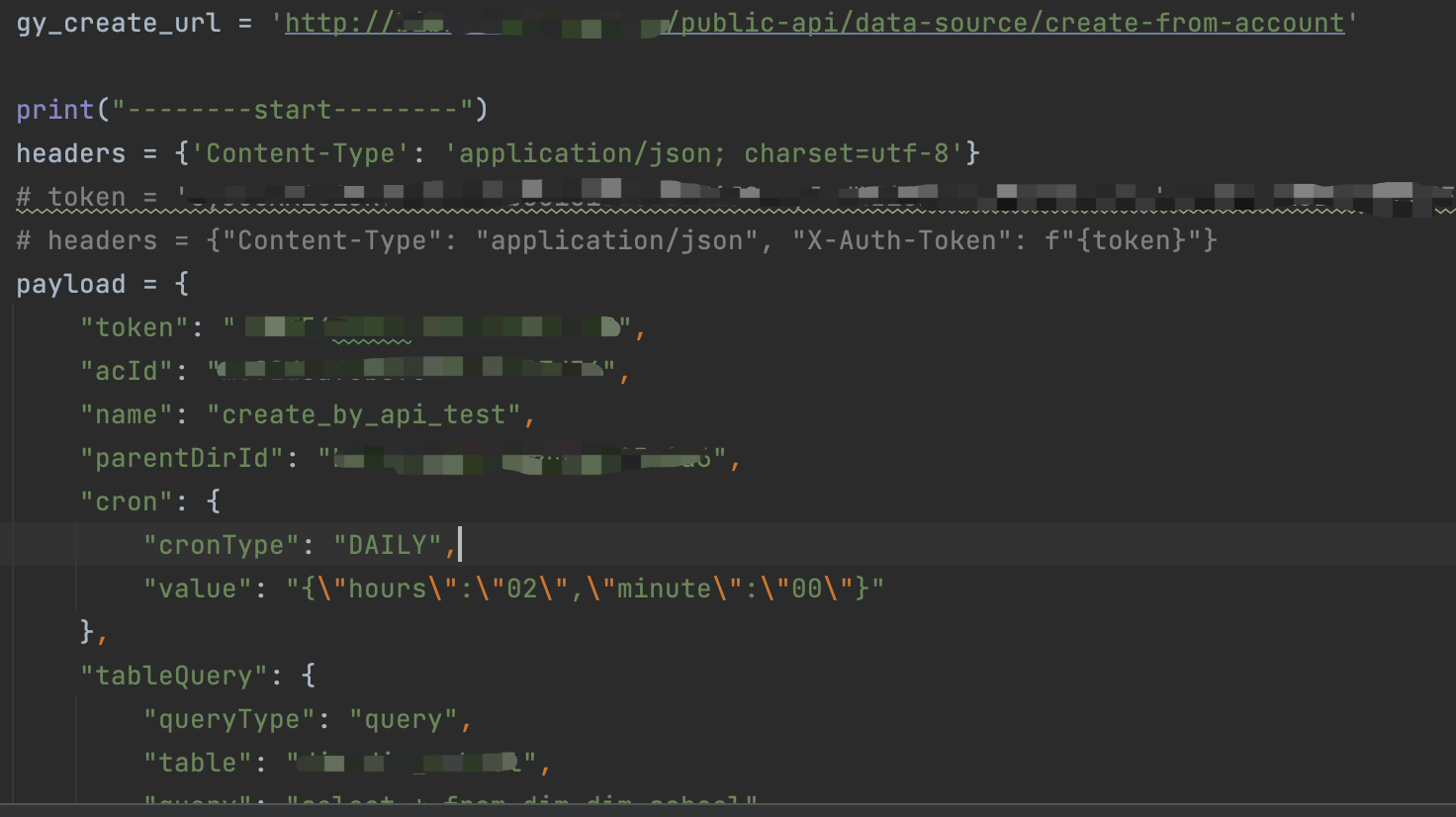The image size is (1456, 817).
Task: Click the "token" key in payload
Action: coord(134,327)
